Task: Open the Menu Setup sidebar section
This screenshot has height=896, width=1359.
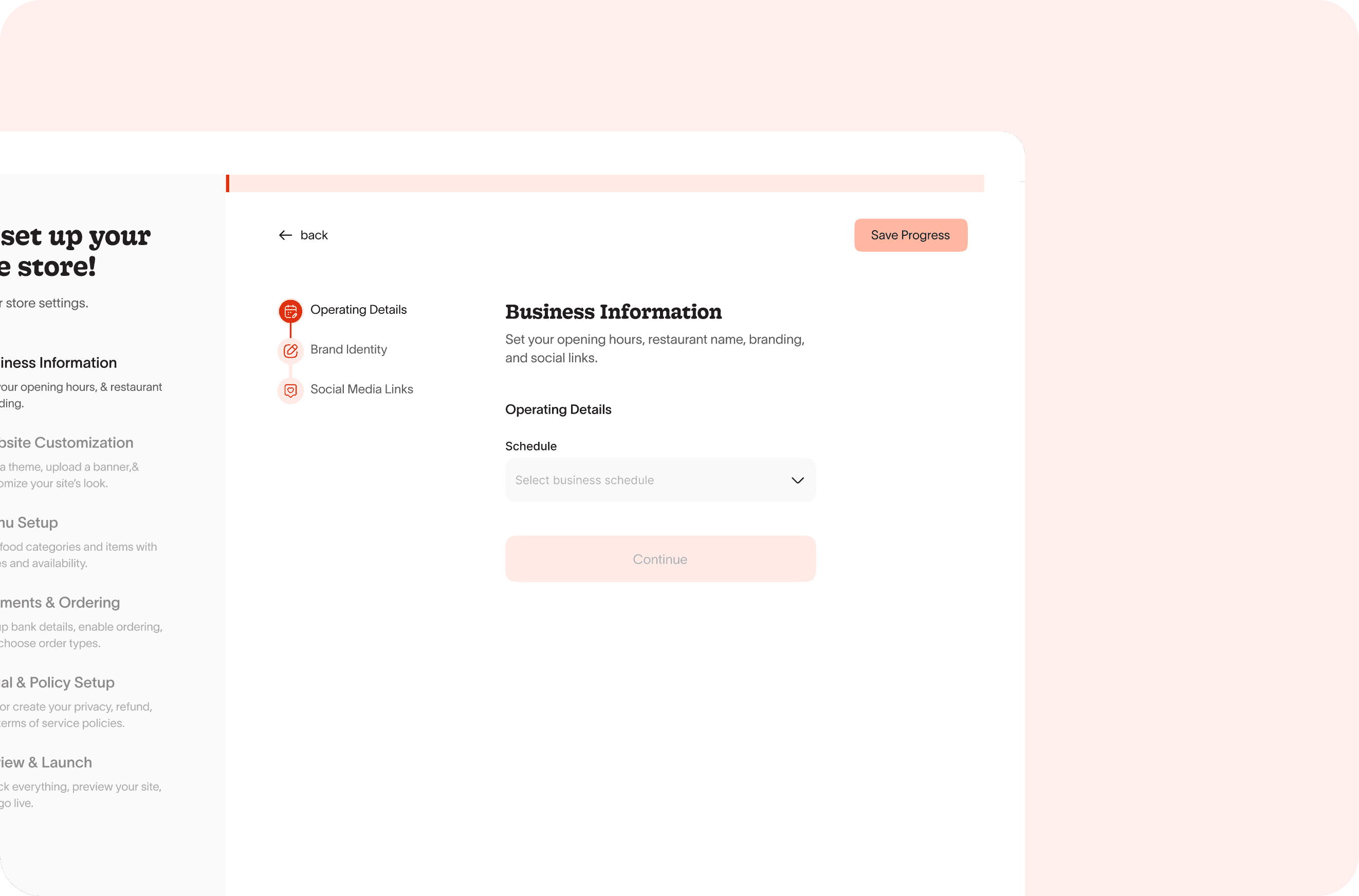Action: point(29,523)
